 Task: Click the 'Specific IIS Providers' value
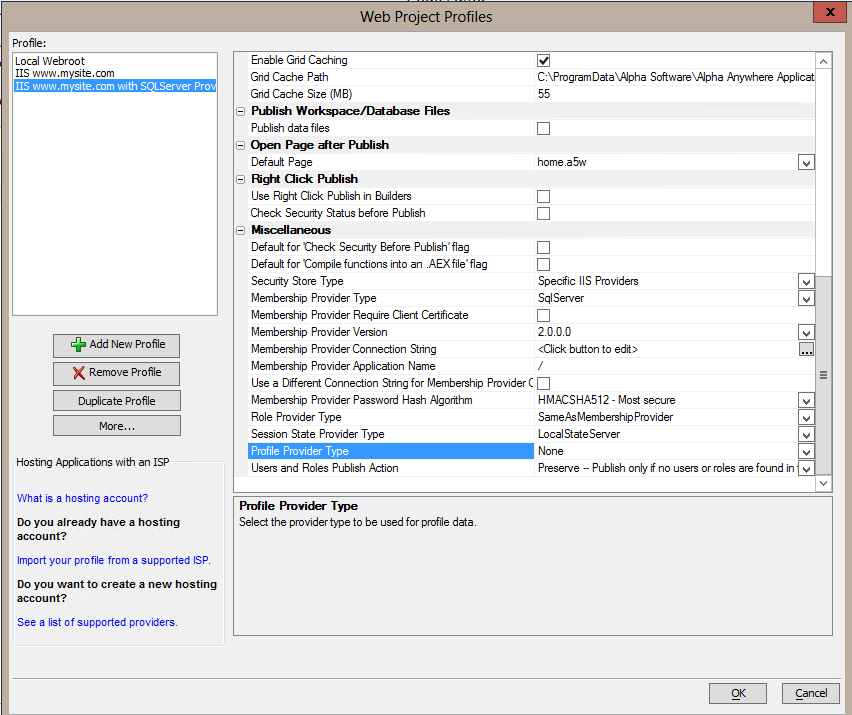pyautogui.click(x=588, y=281)
